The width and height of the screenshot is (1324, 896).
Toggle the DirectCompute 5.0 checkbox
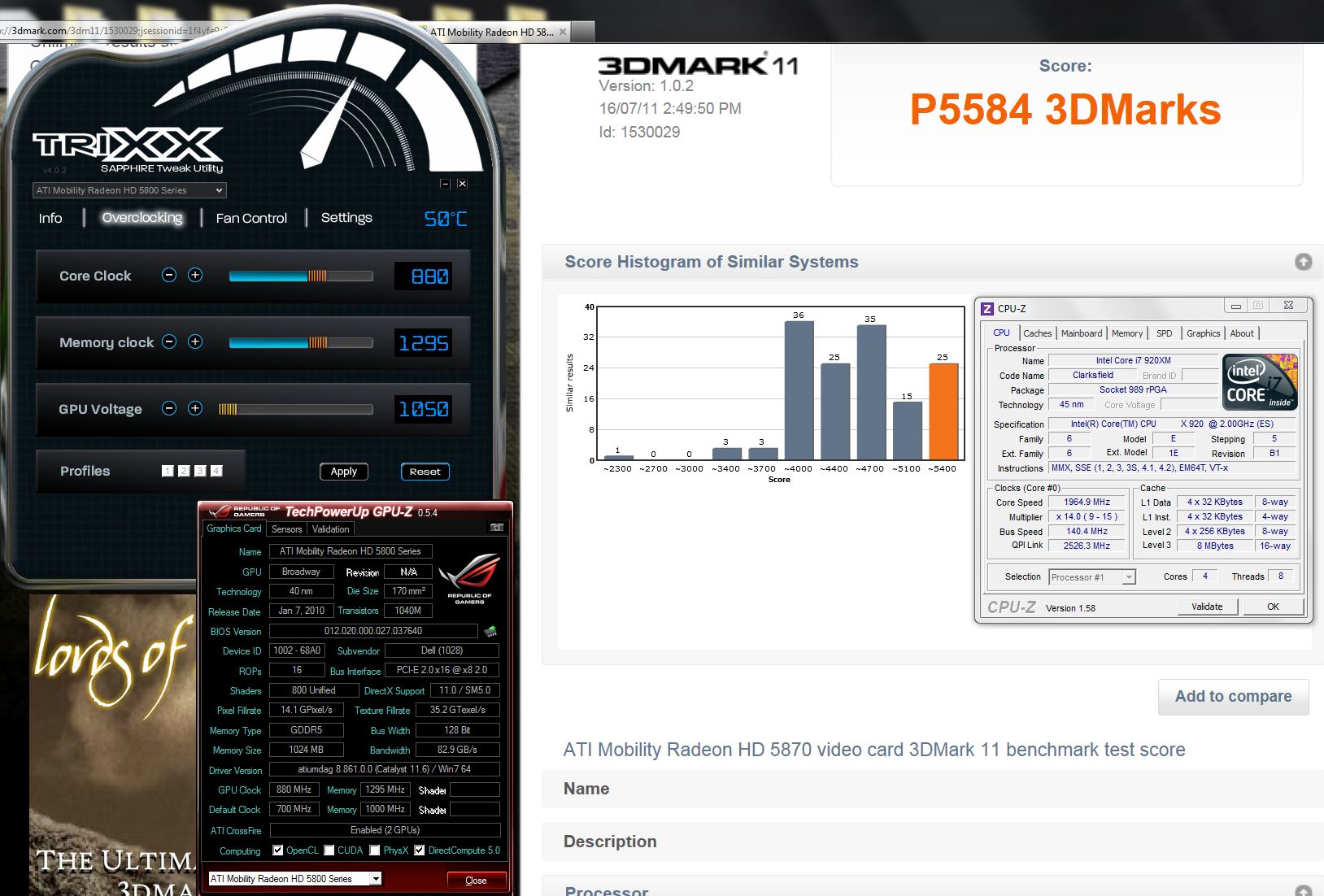tap(419, 850)
